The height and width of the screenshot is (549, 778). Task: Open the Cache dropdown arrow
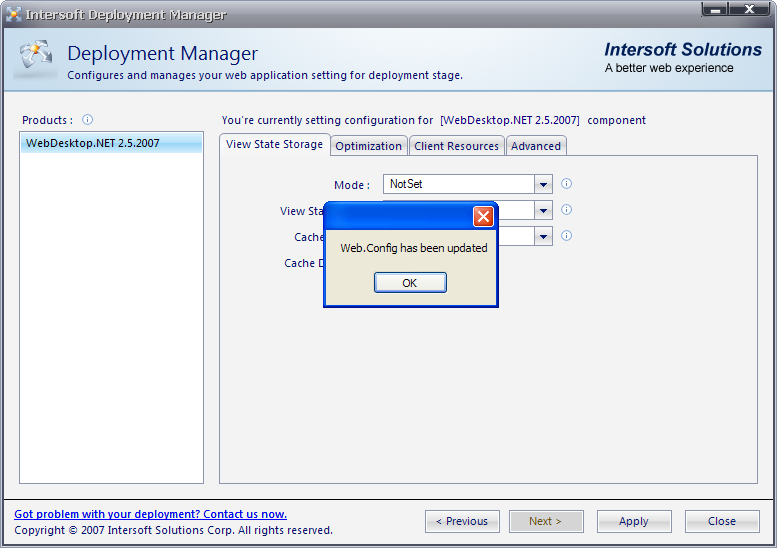(543, 237)
